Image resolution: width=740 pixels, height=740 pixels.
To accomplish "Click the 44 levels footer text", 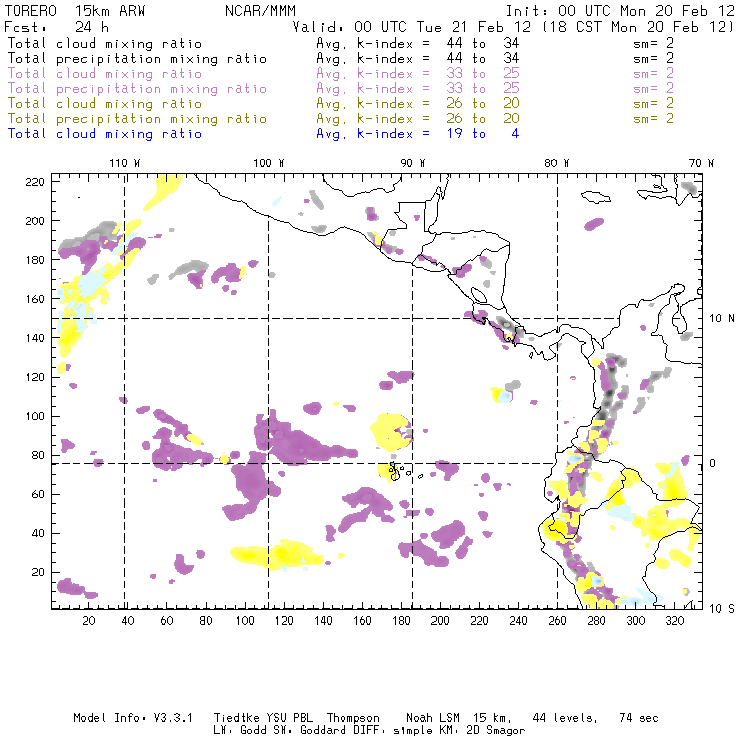I will 556,718.
